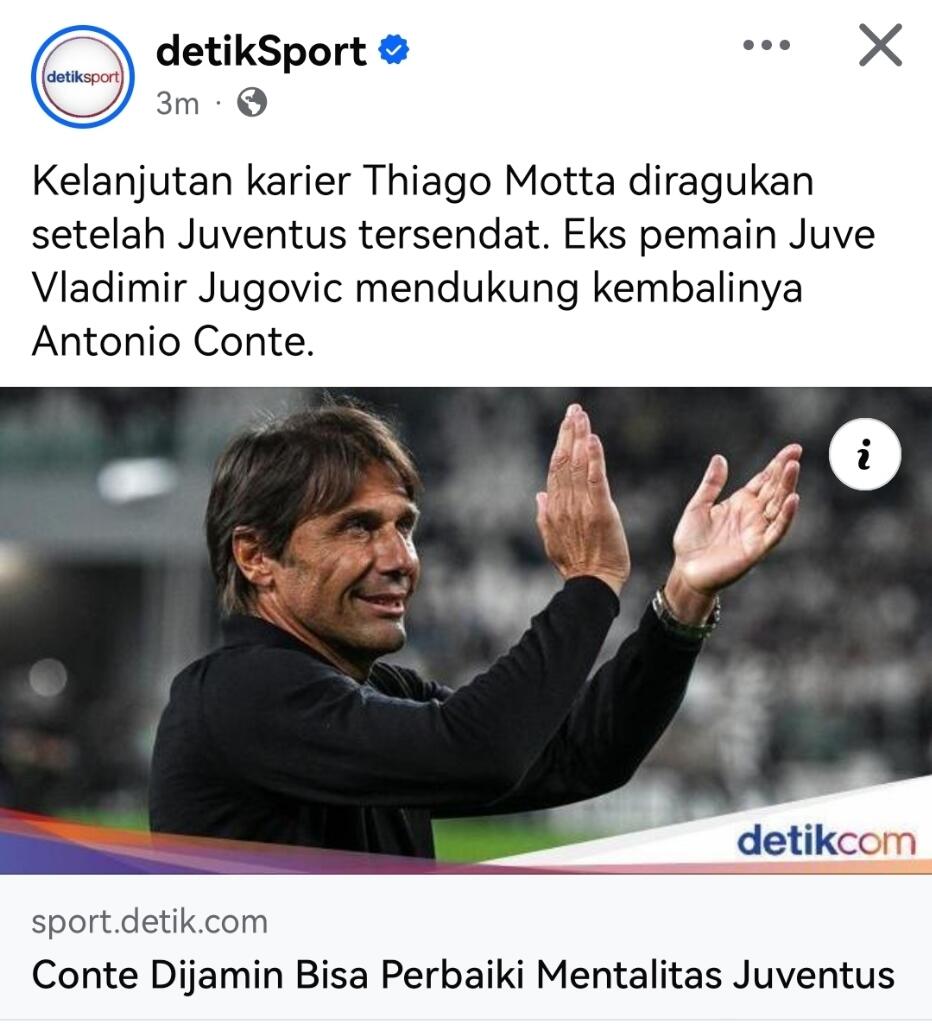The image size is (932, 1024).
Task: Click the detikcom watermark logo on the photo
Action: (x=826, y=841)
